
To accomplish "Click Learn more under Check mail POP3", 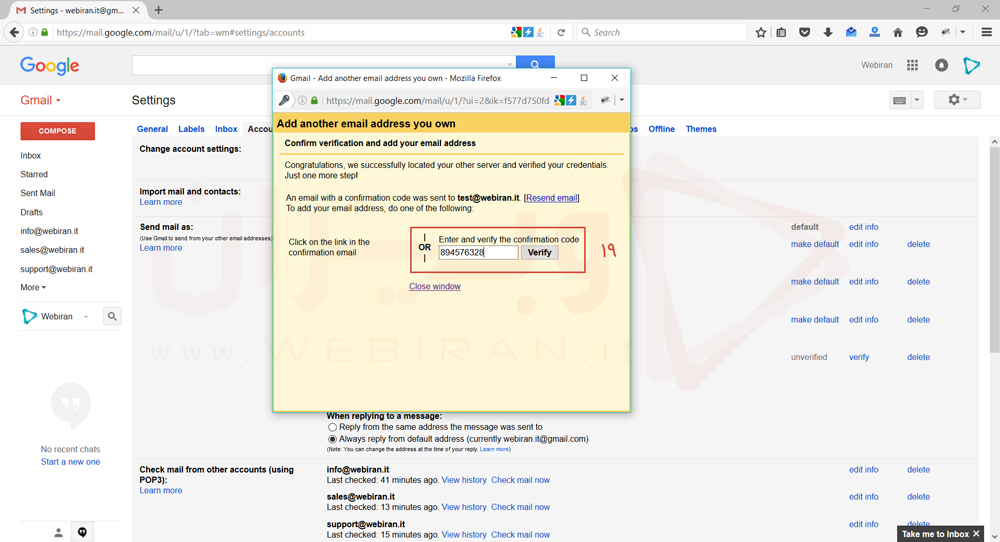I will [161, 490].
